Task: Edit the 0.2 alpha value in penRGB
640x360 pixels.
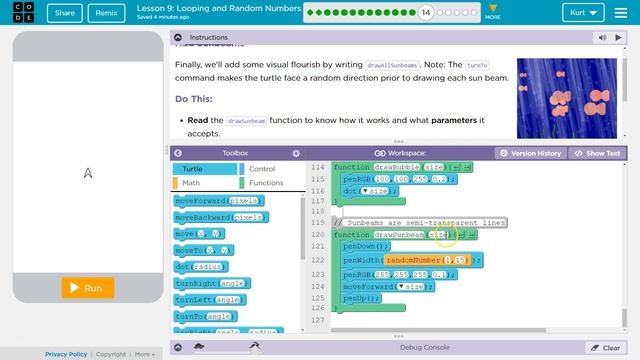Action: (439, 179)
